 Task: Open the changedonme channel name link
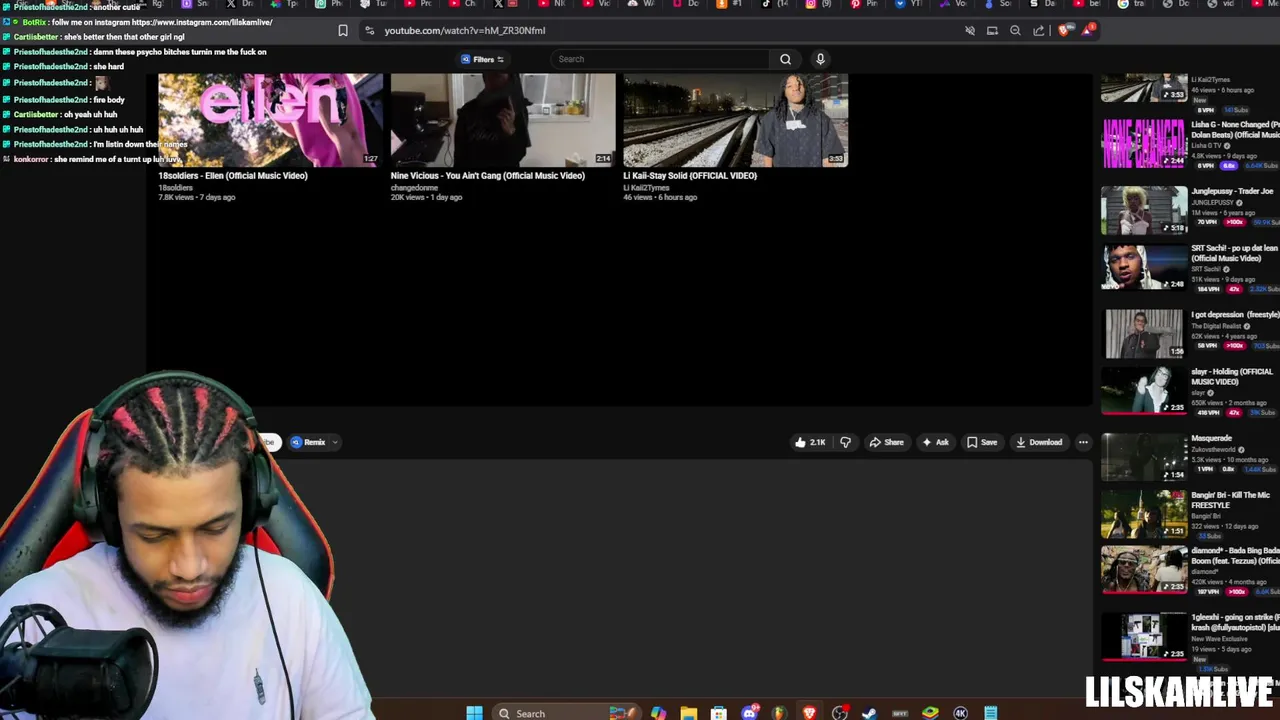click(414, 187)
